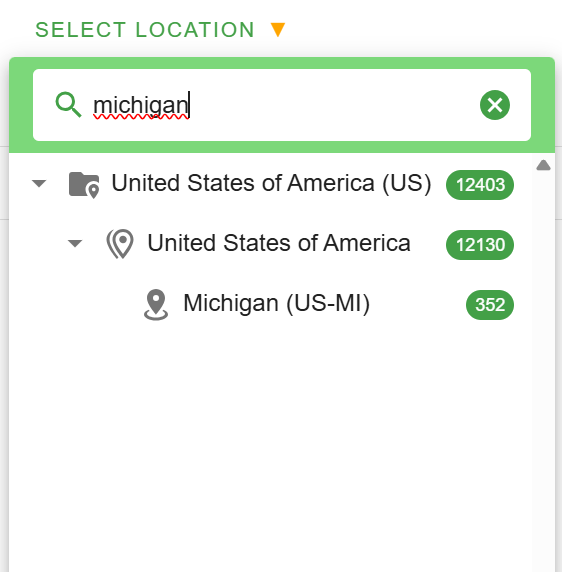Viewport: 562px width, 572px height.
Task: Select United States of America (US) entry
Action: point(271,183)
